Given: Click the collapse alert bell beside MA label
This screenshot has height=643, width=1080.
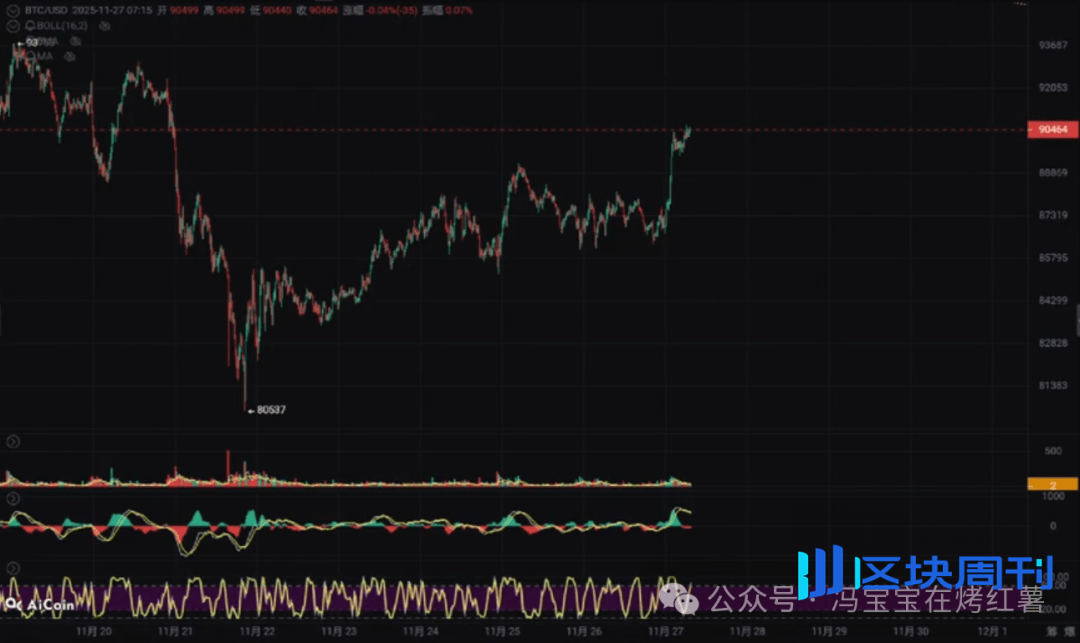Looking at the screenshot, I should [x=29, y=57].
